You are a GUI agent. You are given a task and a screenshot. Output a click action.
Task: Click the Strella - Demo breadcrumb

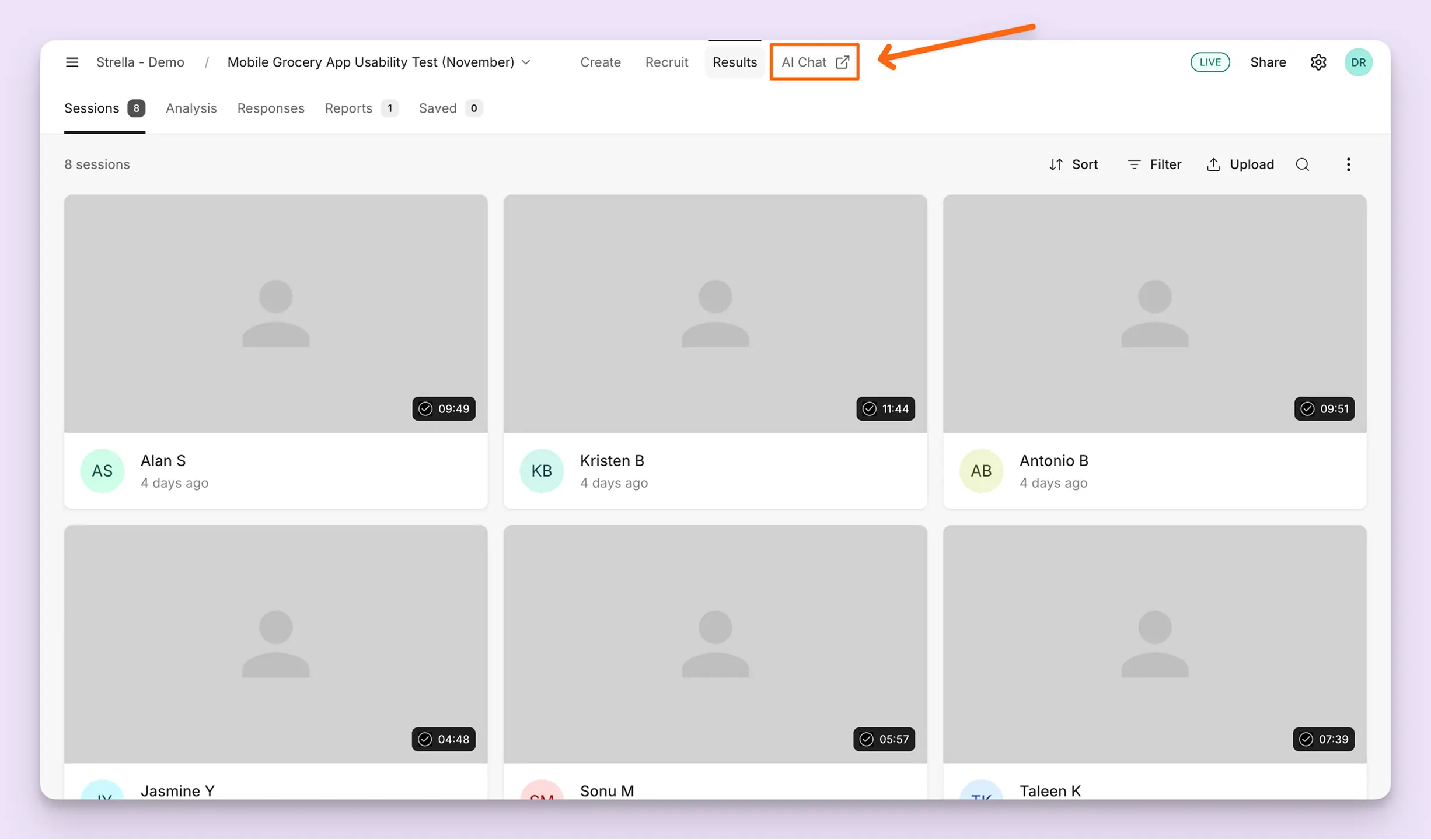(140, 62)
